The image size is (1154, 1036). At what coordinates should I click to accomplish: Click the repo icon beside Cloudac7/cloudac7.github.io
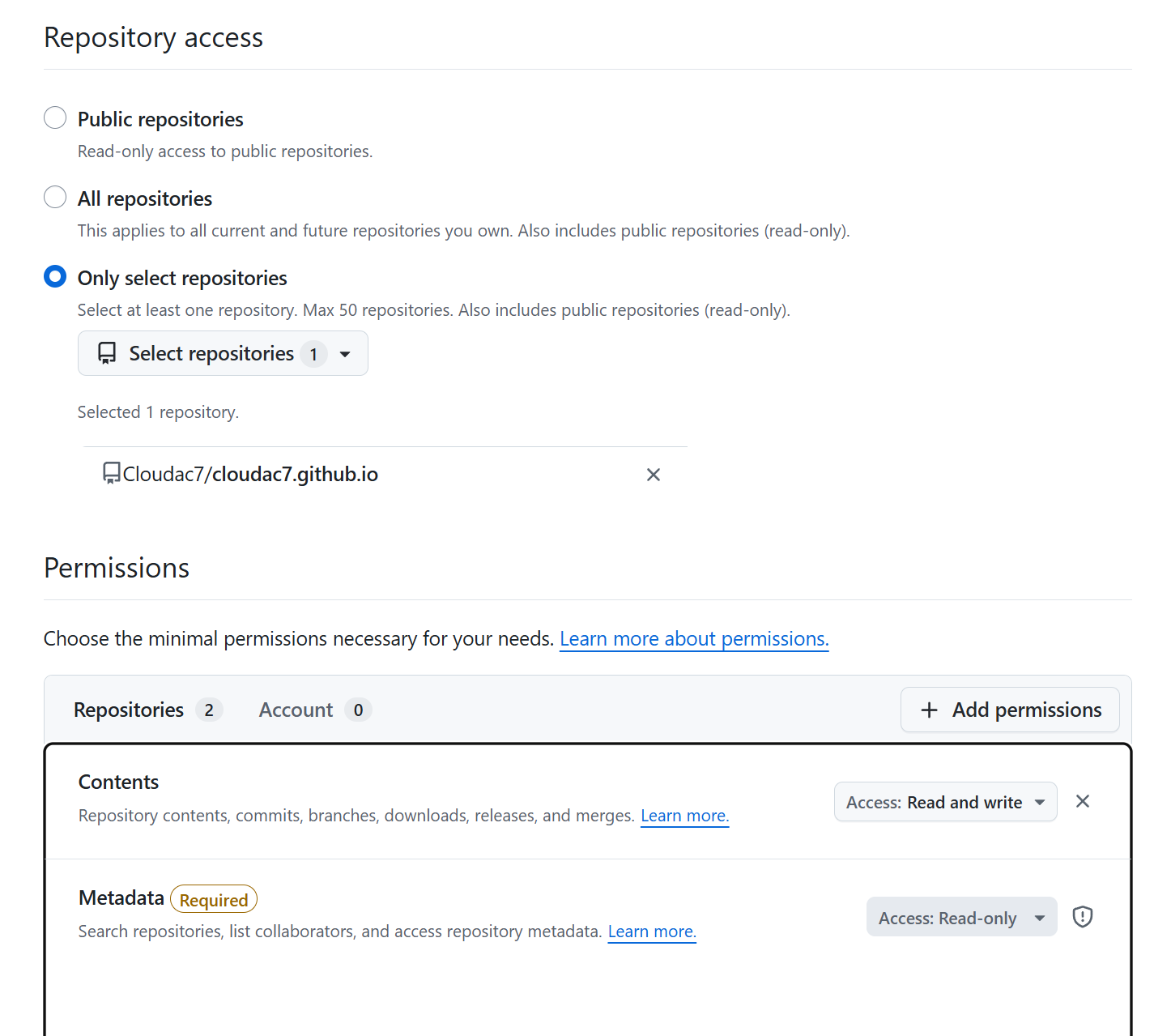pyautogui.click(x=112, y=473)
